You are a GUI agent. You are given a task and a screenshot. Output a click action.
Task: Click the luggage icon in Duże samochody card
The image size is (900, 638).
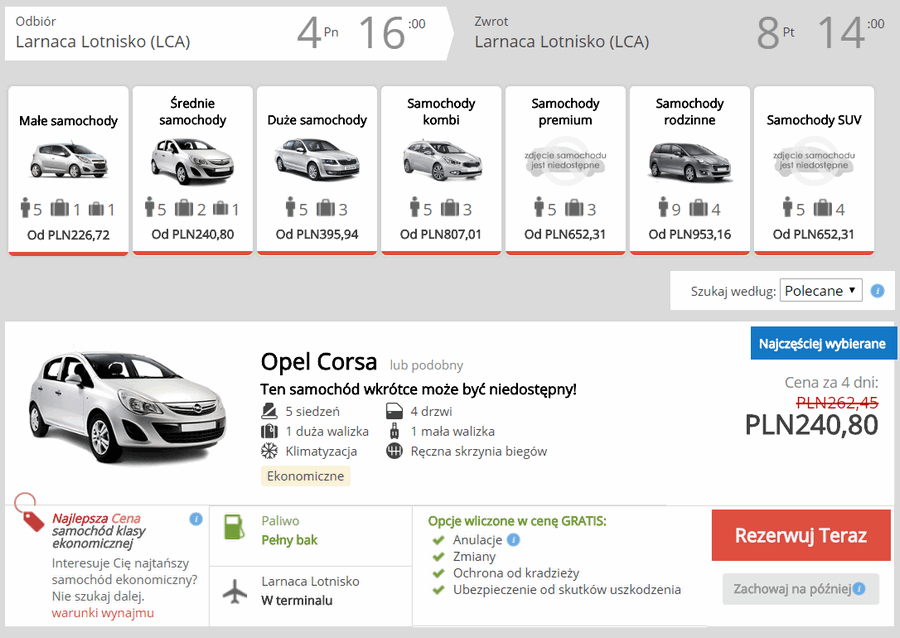[325, 208]
